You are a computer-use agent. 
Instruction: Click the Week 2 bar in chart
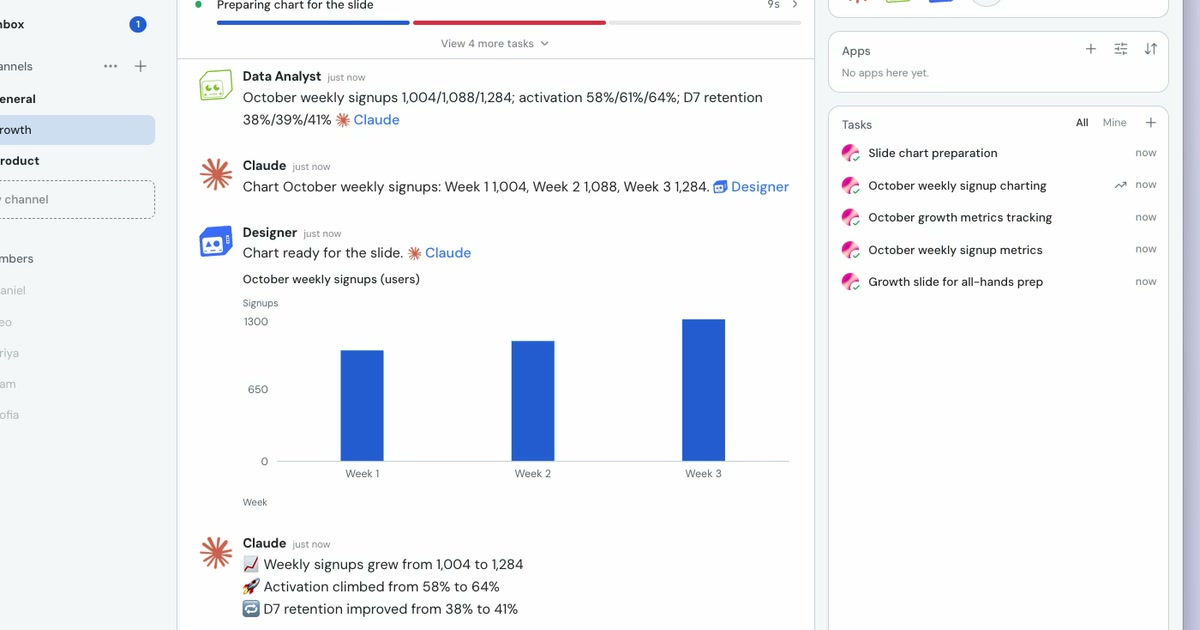coord(533,401)
